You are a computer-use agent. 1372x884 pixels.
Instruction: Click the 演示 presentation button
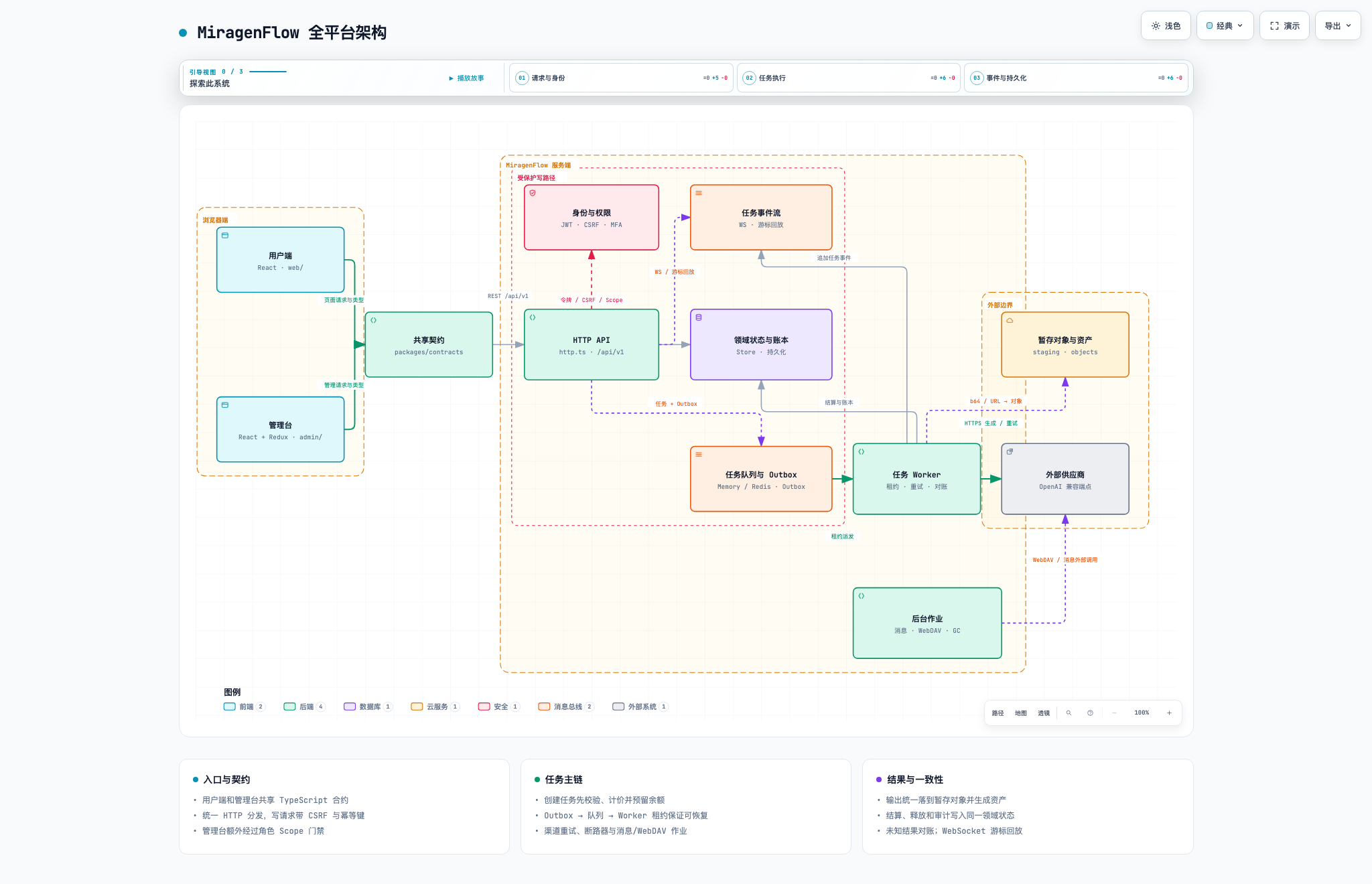pyautogui.click(x=1284, y=25)
